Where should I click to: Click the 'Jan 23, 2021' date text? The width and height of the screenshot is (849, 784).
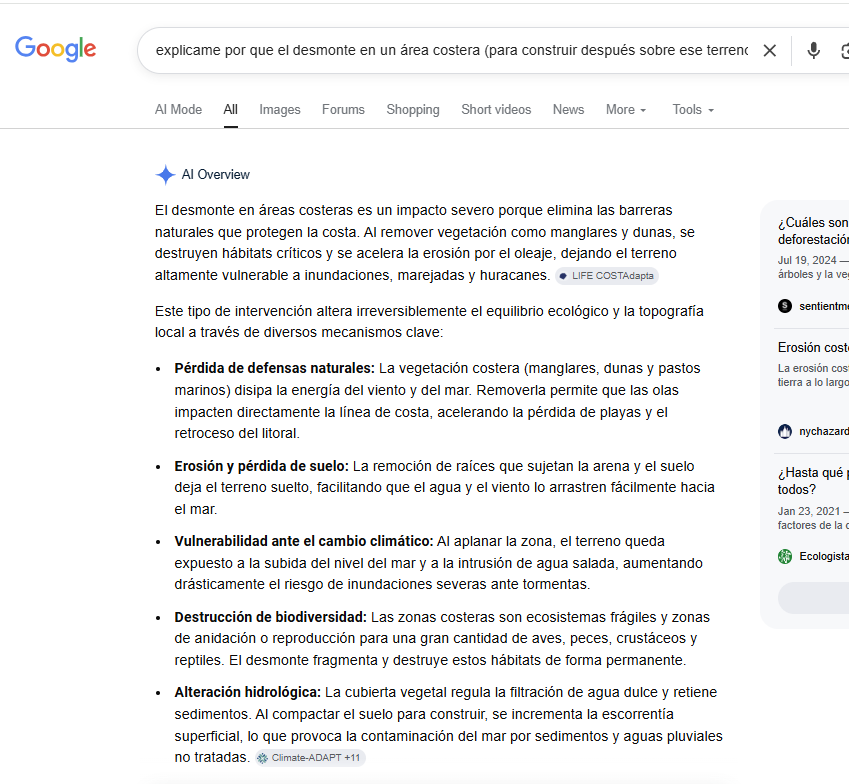coord(808,511)
